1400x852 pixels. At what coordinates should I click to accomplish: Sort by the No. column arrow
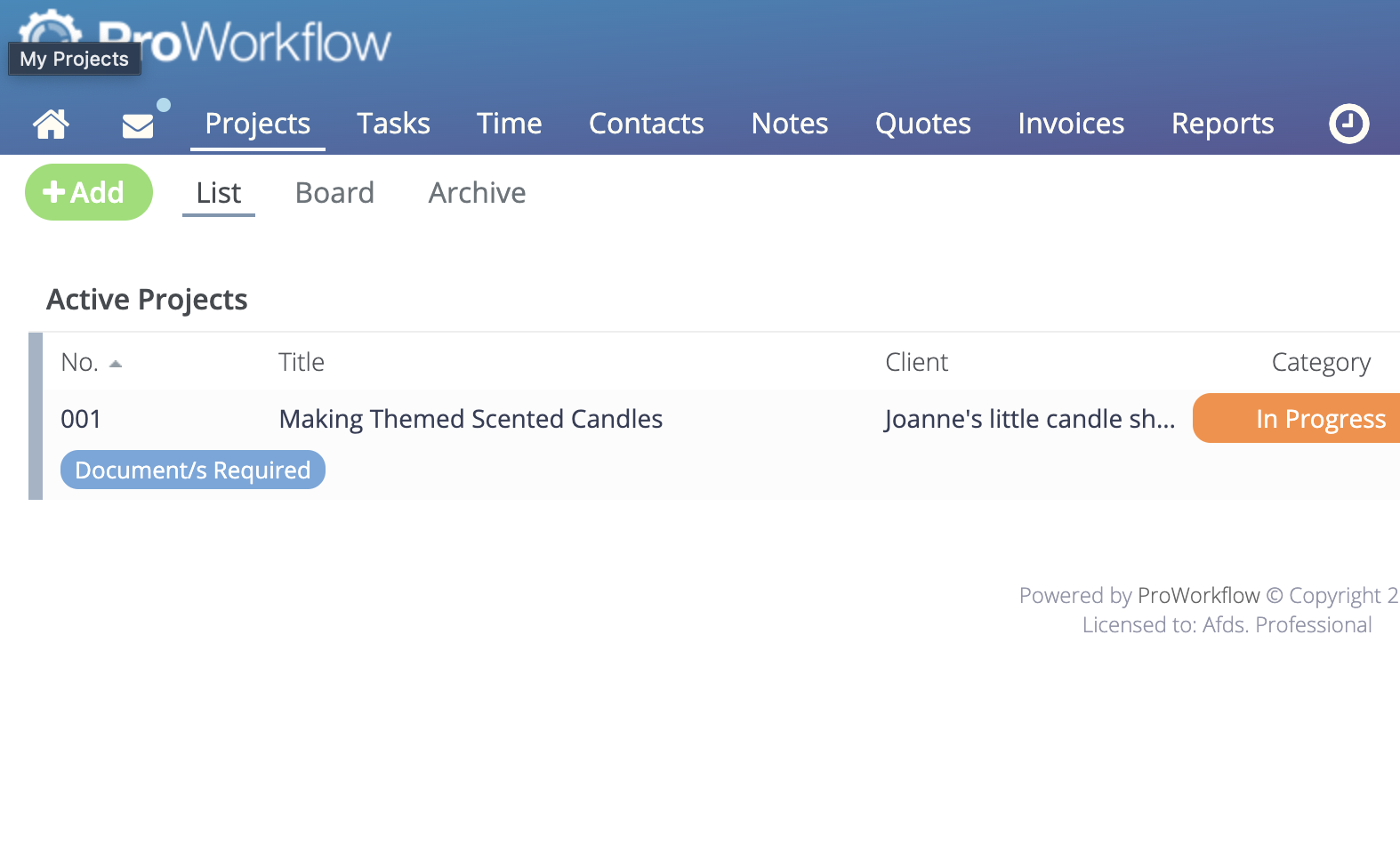point(116,364)
